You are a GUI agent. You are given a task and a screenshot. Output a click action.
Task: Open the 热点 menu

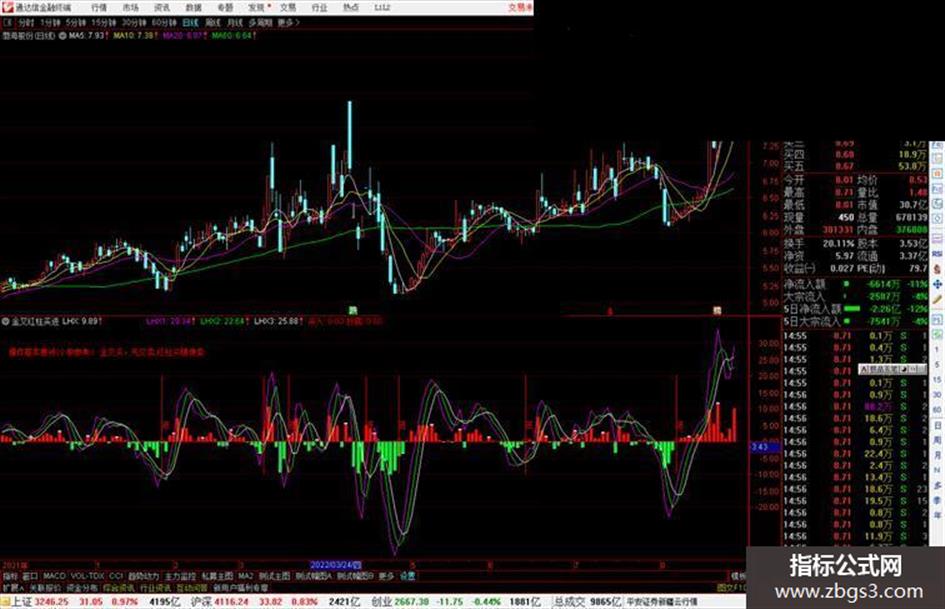(351, 8)
